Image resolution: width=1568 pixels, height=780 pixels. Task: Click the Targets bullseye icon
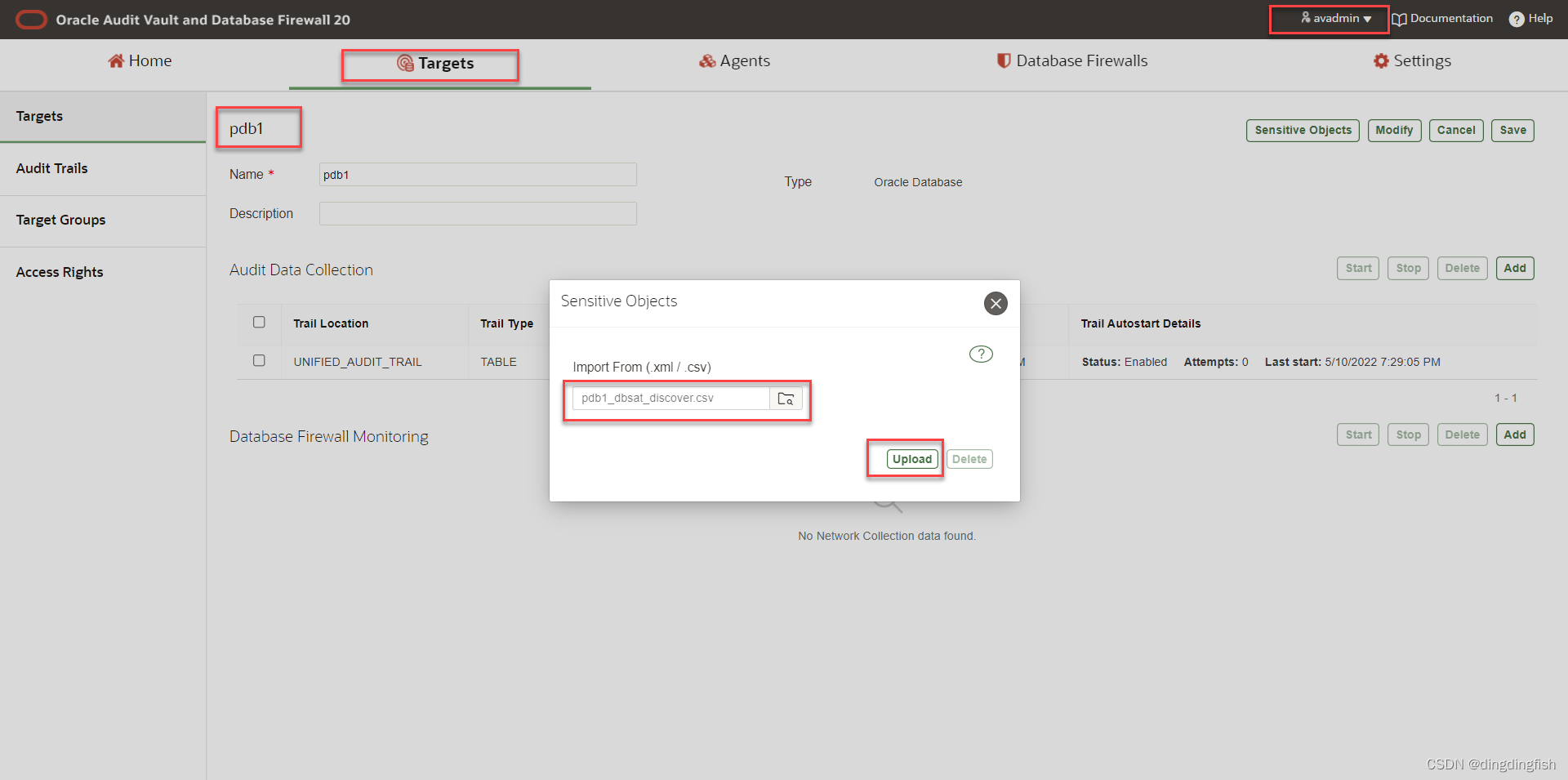tap(405, 64)
